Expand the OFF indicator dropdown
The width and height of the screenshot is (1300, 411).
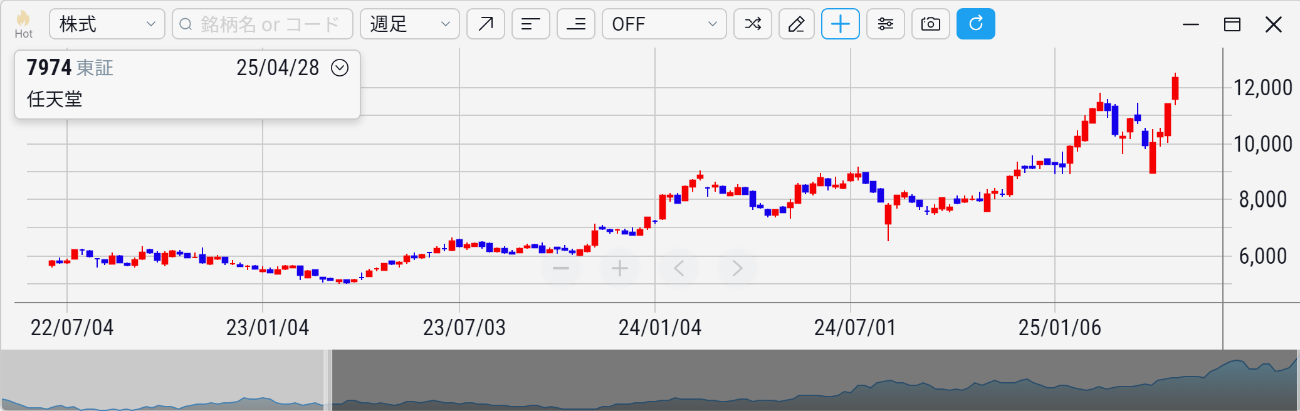pos(663,24)
